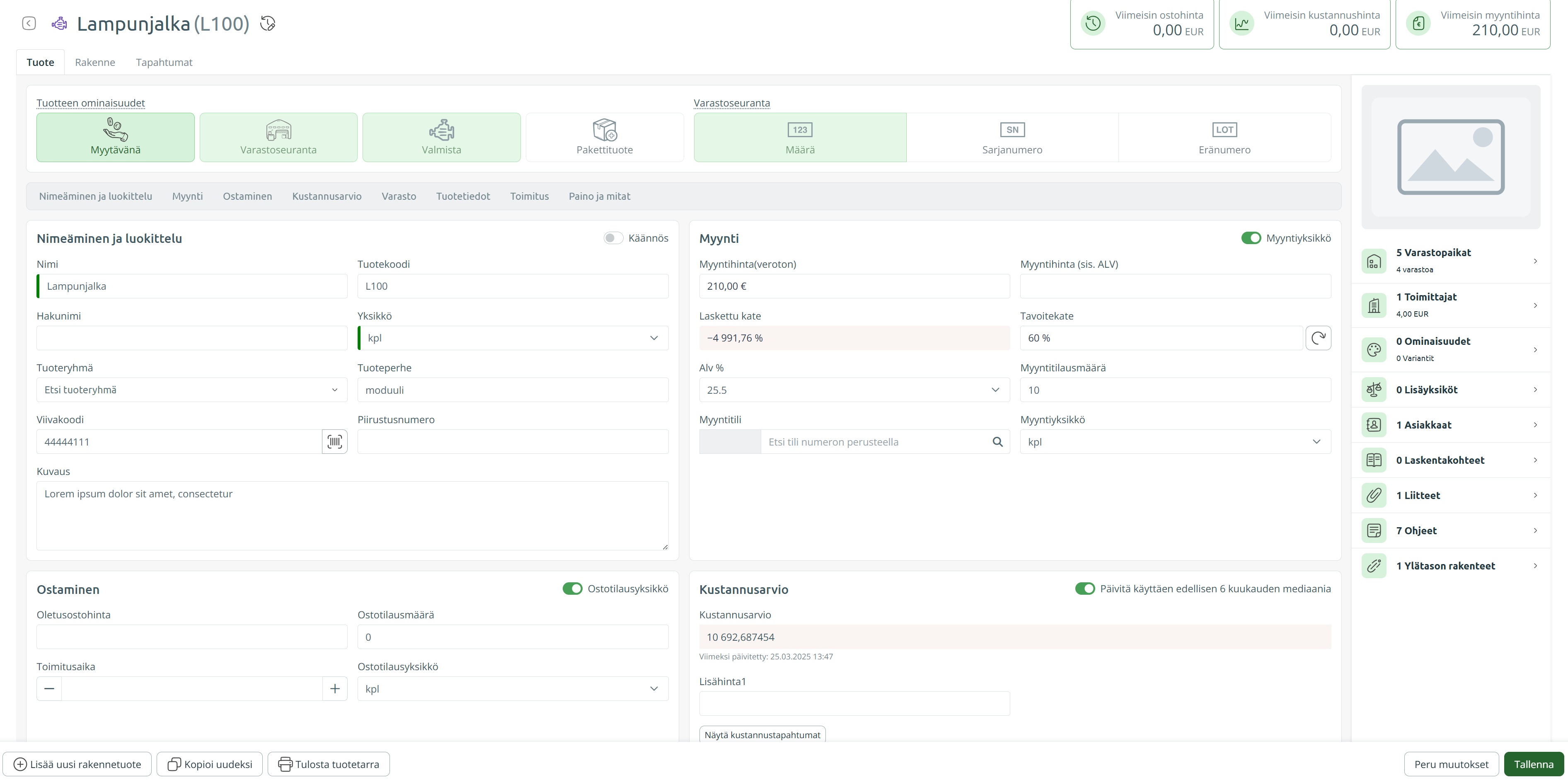The height and width of the screenshot is (780, 1568).
Task: Jump to Paino ja mitat section
Action: coord(600,196)
